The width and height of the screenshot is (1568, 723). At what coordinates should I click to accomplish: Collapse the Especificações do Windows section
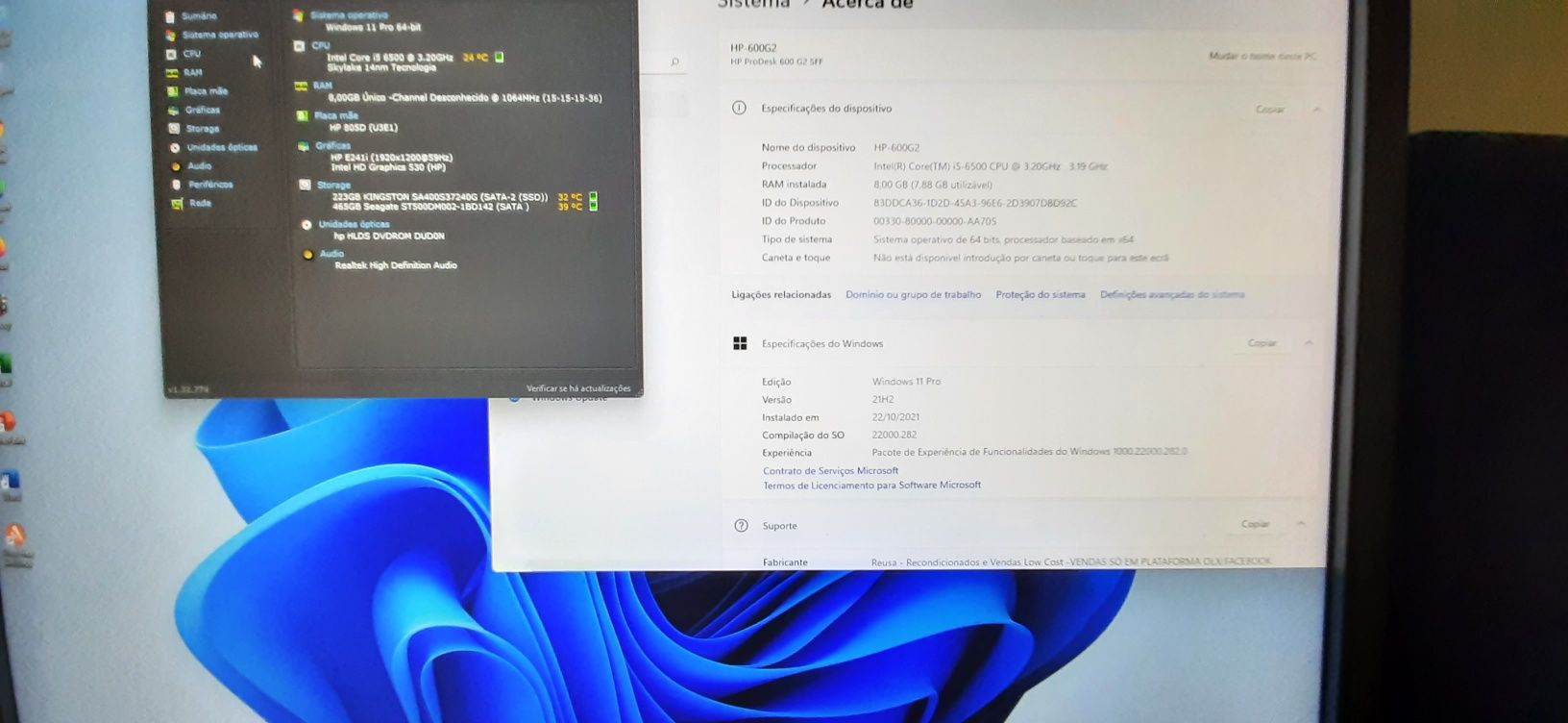click(x=1309, y=342)
